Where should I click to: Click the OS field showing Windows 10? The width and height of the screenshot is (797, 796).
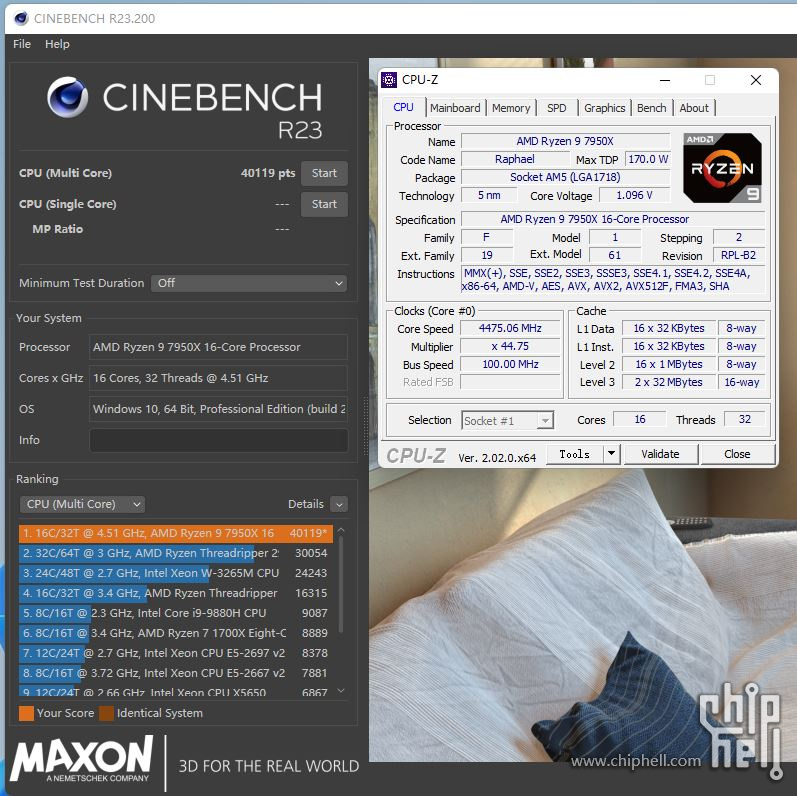pos(219,409)
